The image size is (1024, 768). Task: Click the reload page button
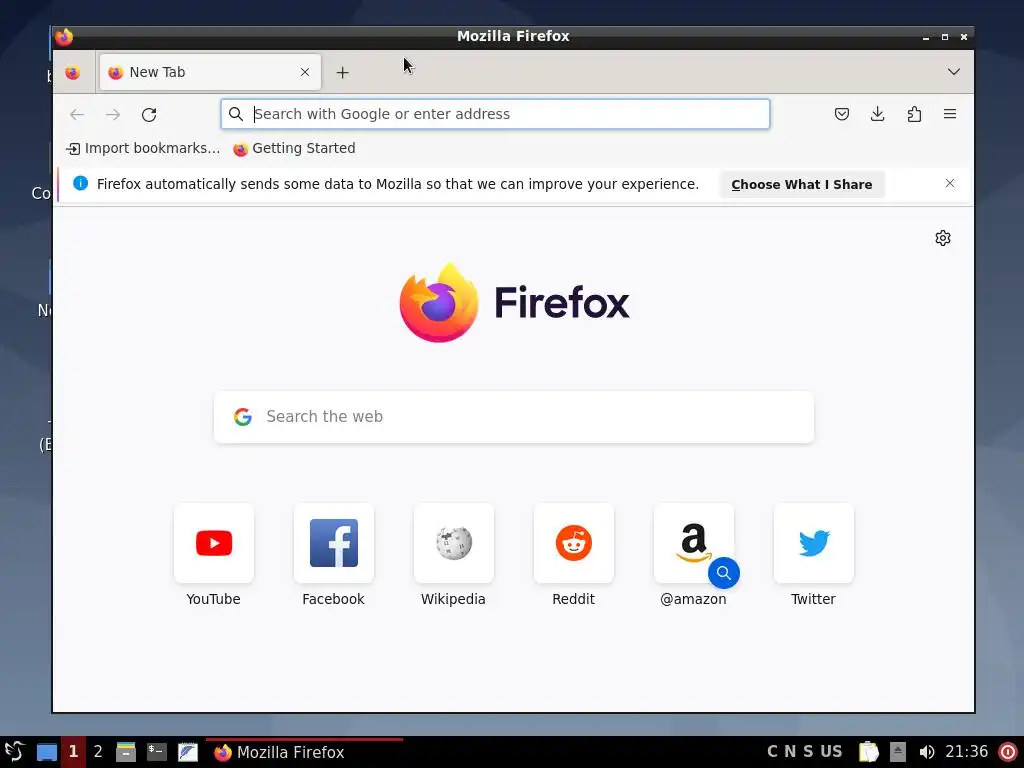tap(149, 114)
